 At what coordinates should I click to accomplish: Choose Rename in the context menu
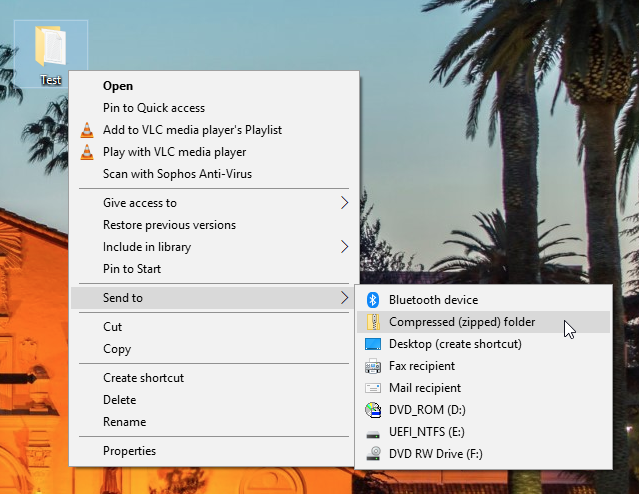[124, 422]
